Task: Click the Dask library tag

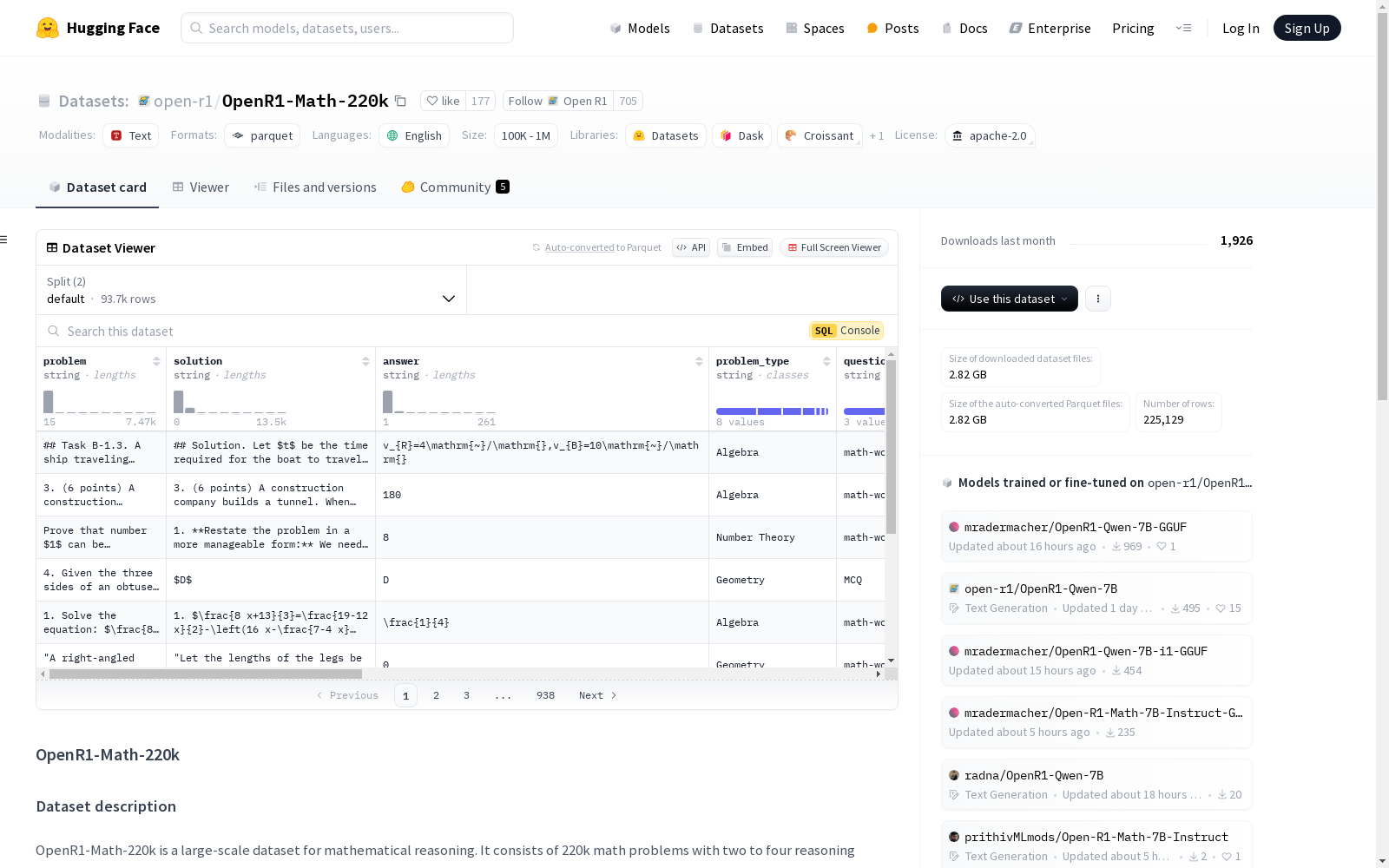Action: coord(742,135)
